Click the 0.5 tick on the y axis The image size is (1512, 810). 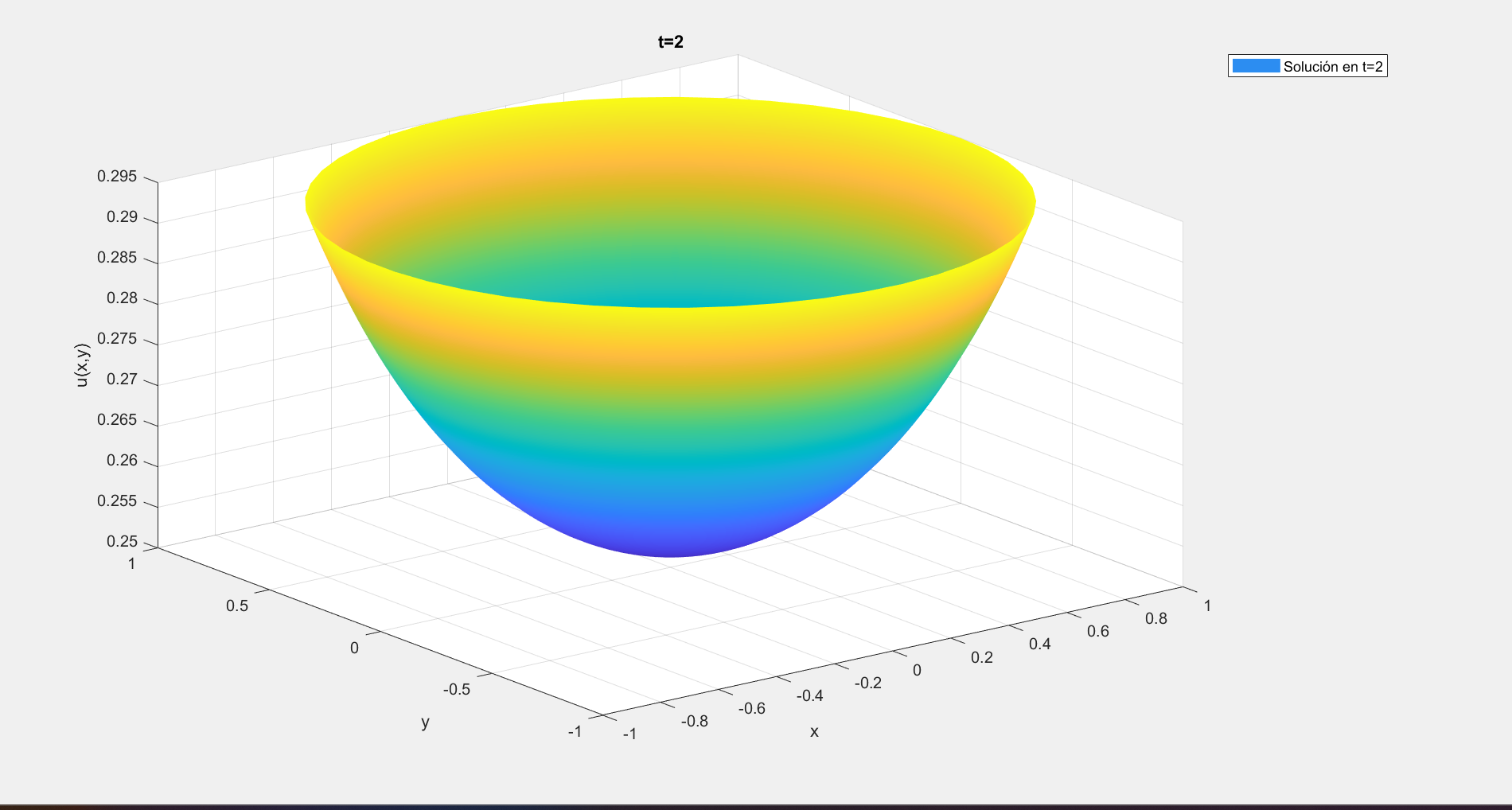coord(237,606)
